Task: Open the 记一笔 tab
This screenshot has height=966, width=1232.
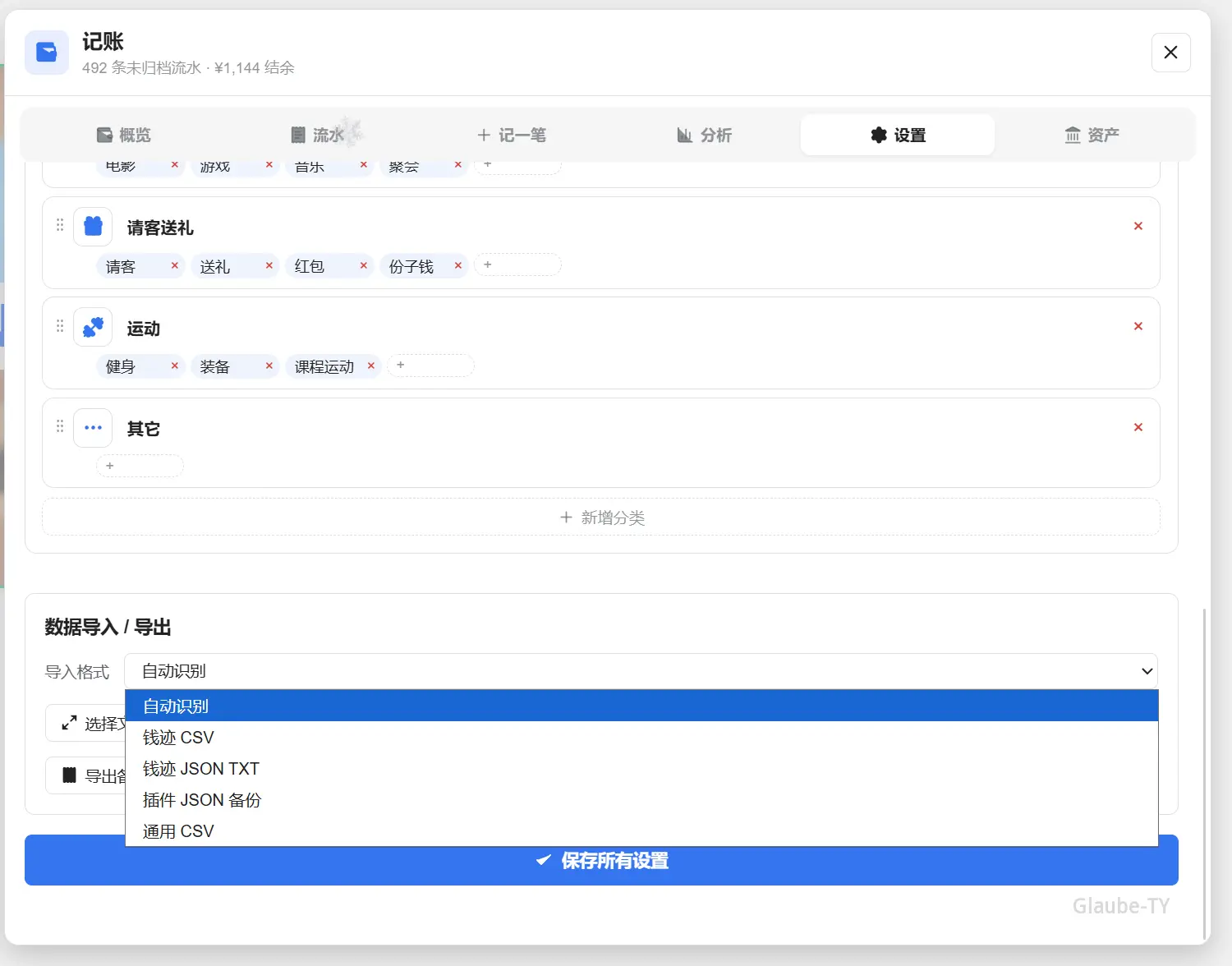Action: 512,135
